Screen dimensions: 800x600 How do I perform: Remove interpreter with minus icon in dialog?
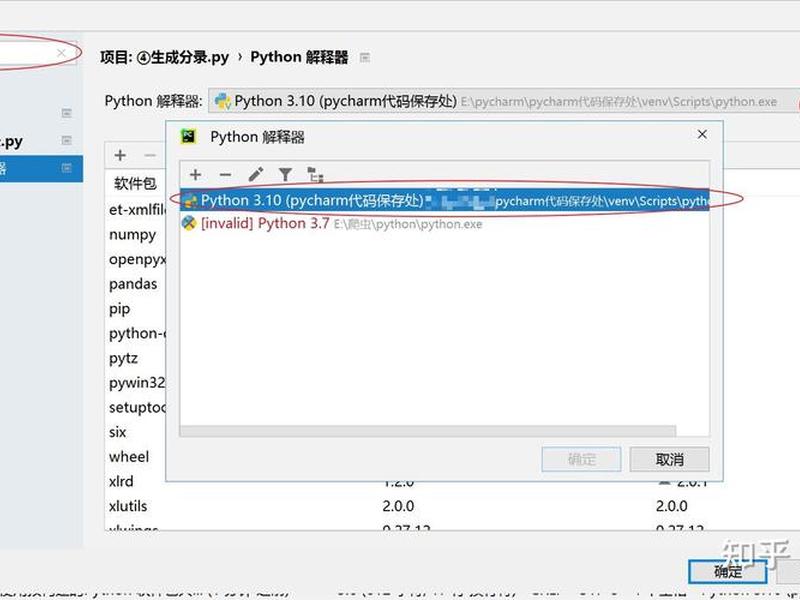click(225, 175)
